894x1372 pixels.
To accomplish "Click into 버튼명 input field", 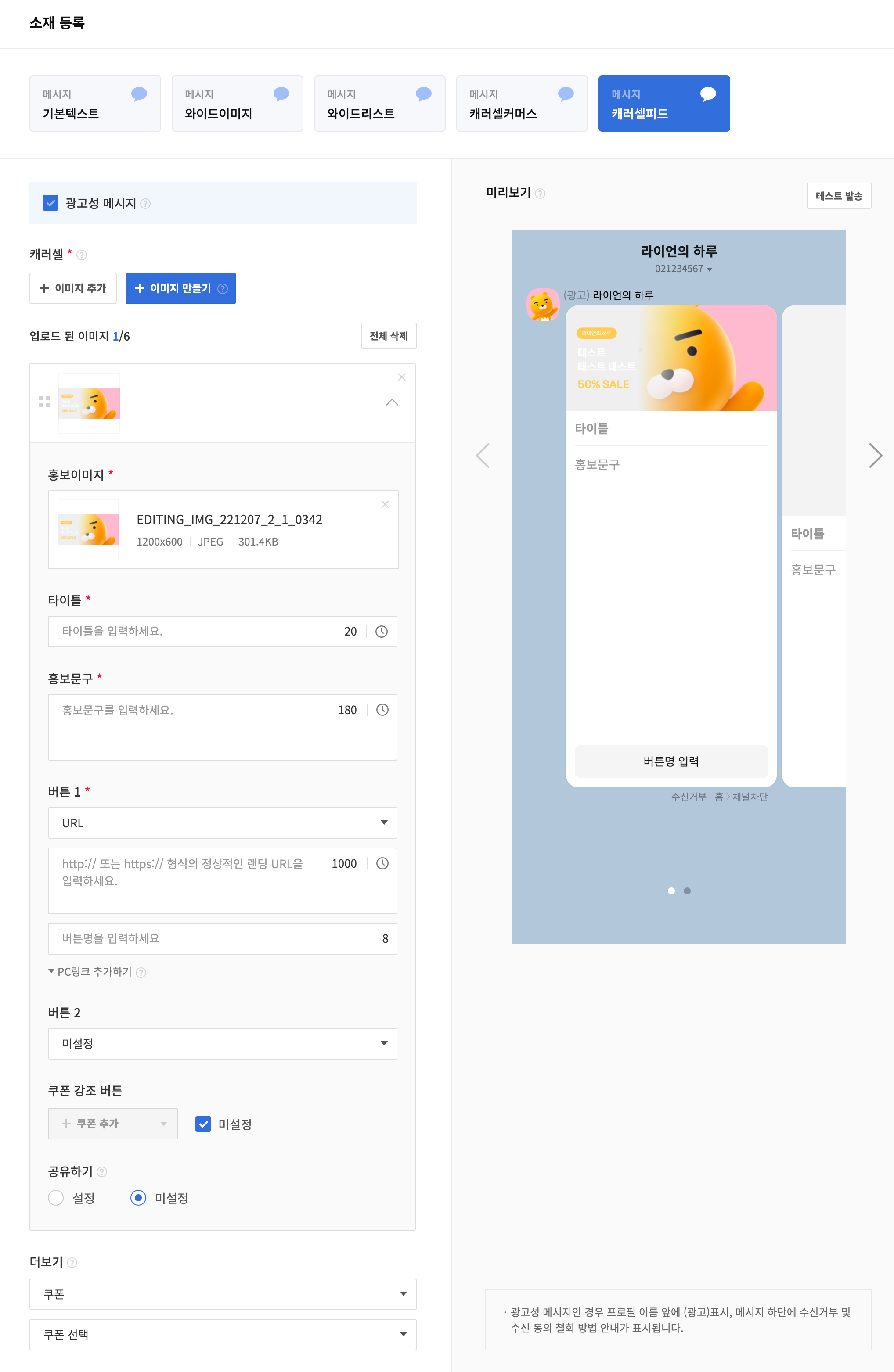I will (x=223, y=939).
